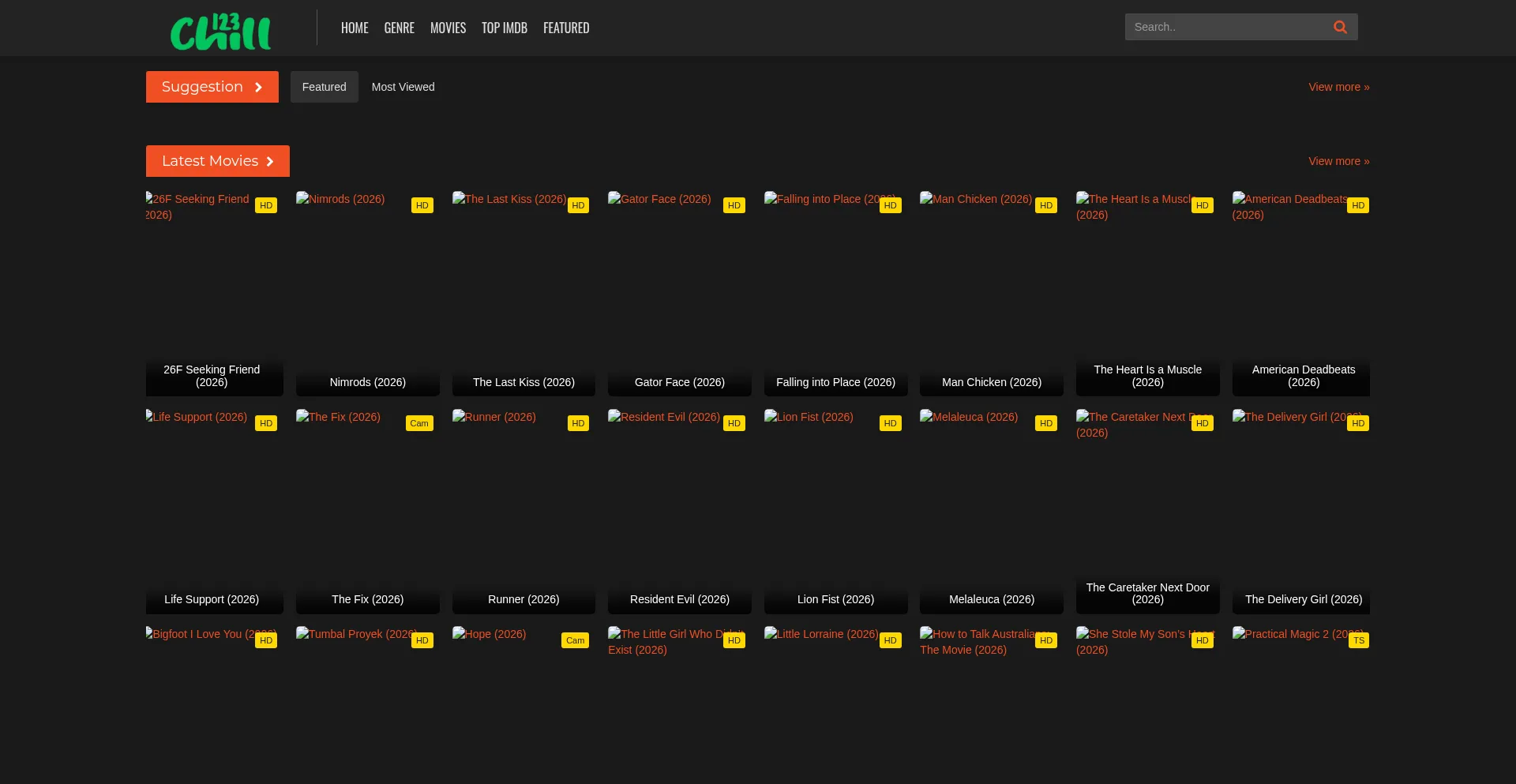Open the Hope (2026) poster
This screenshot has height=784, width=1516.
click(x=523, y=705)
